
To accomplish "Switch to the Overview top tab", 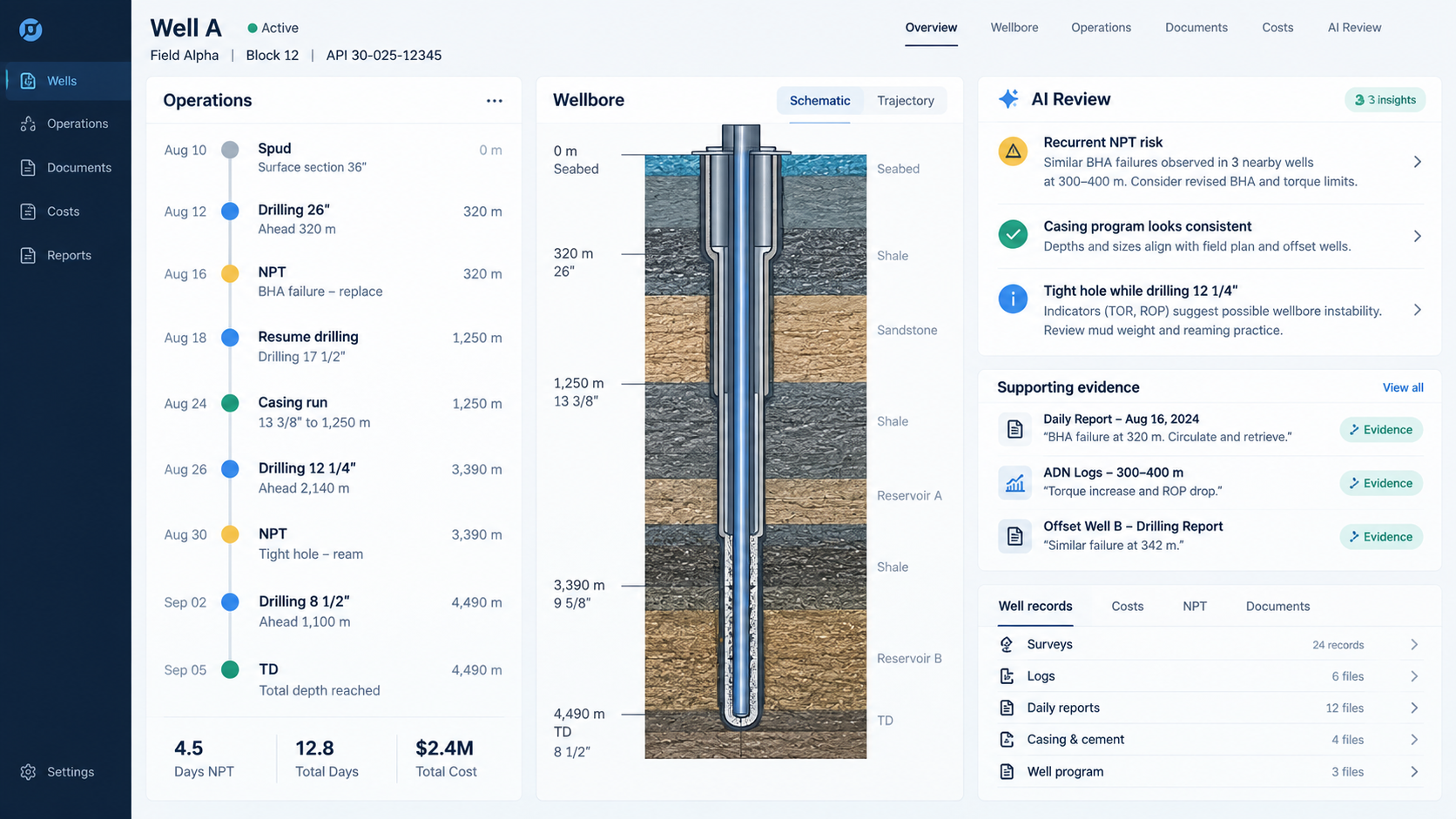I will pyautogui.click(x=931, y=28).
